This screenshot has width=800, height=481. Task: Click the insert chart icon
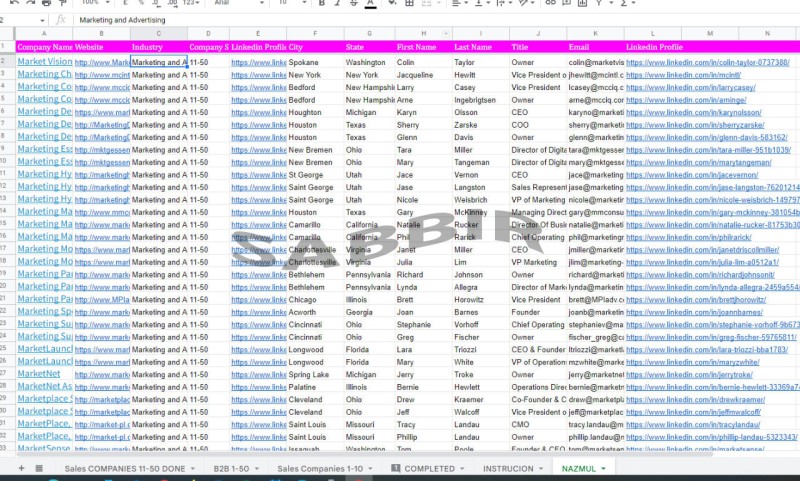(582, 3)
